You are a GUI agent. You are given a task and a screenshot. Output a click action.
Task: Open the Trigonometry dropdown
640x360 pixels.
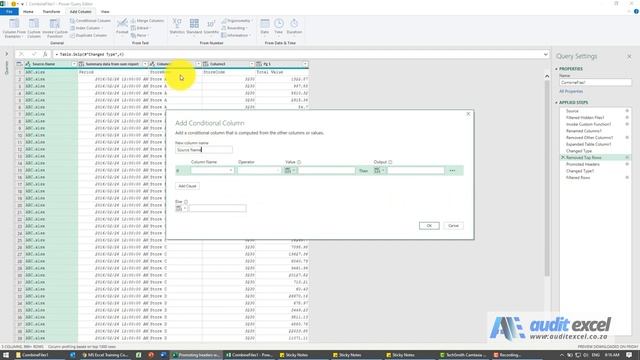pos(237,21)
